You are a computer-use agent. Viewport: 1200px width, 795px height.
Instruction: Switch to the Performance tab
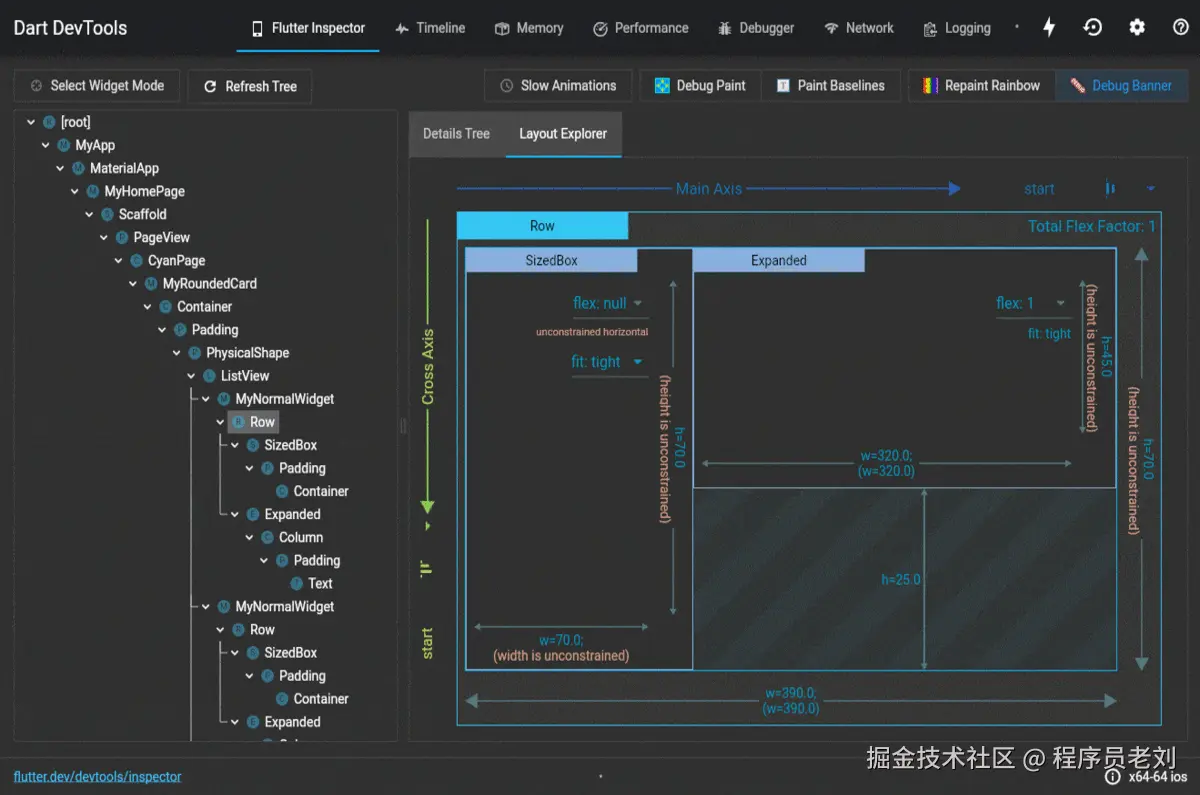640,28
